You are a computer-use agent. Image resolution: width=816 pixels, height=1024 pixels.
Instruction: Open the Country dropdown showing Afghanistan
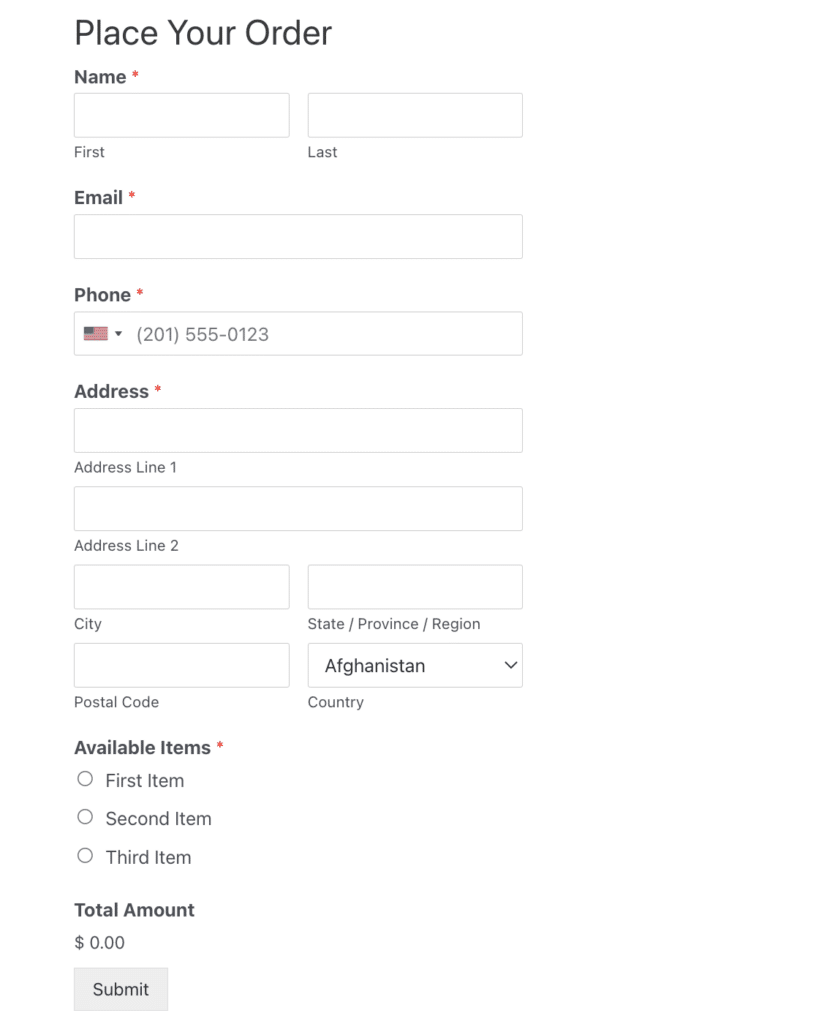(x=414, y=665)
